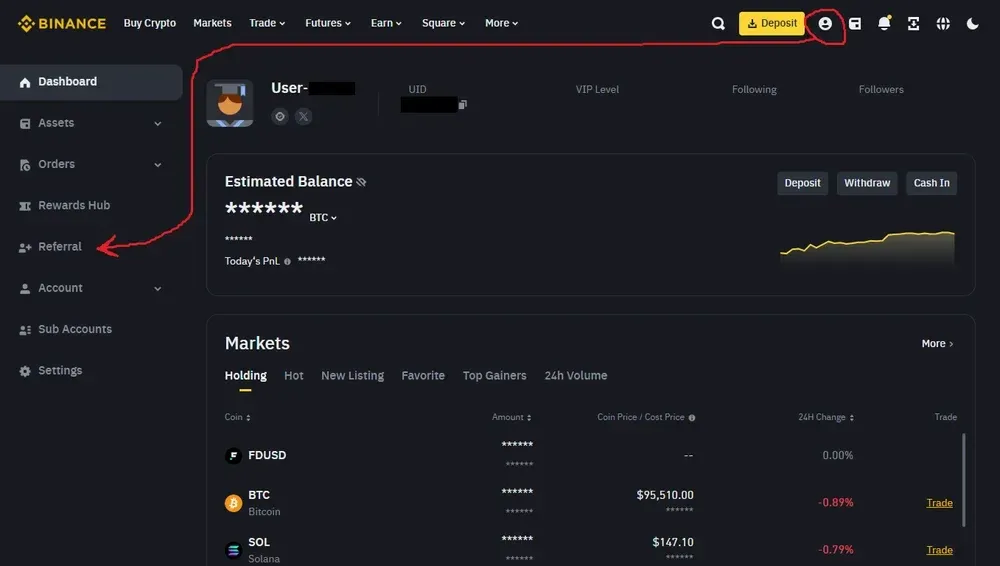Open the user profile icon
The width and height of the screenshot is (1000, 566).
coord(825,24)
